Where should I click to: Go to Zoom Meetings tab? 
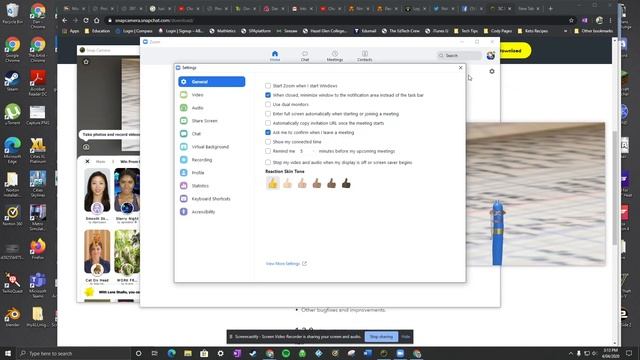click(335, 56)
